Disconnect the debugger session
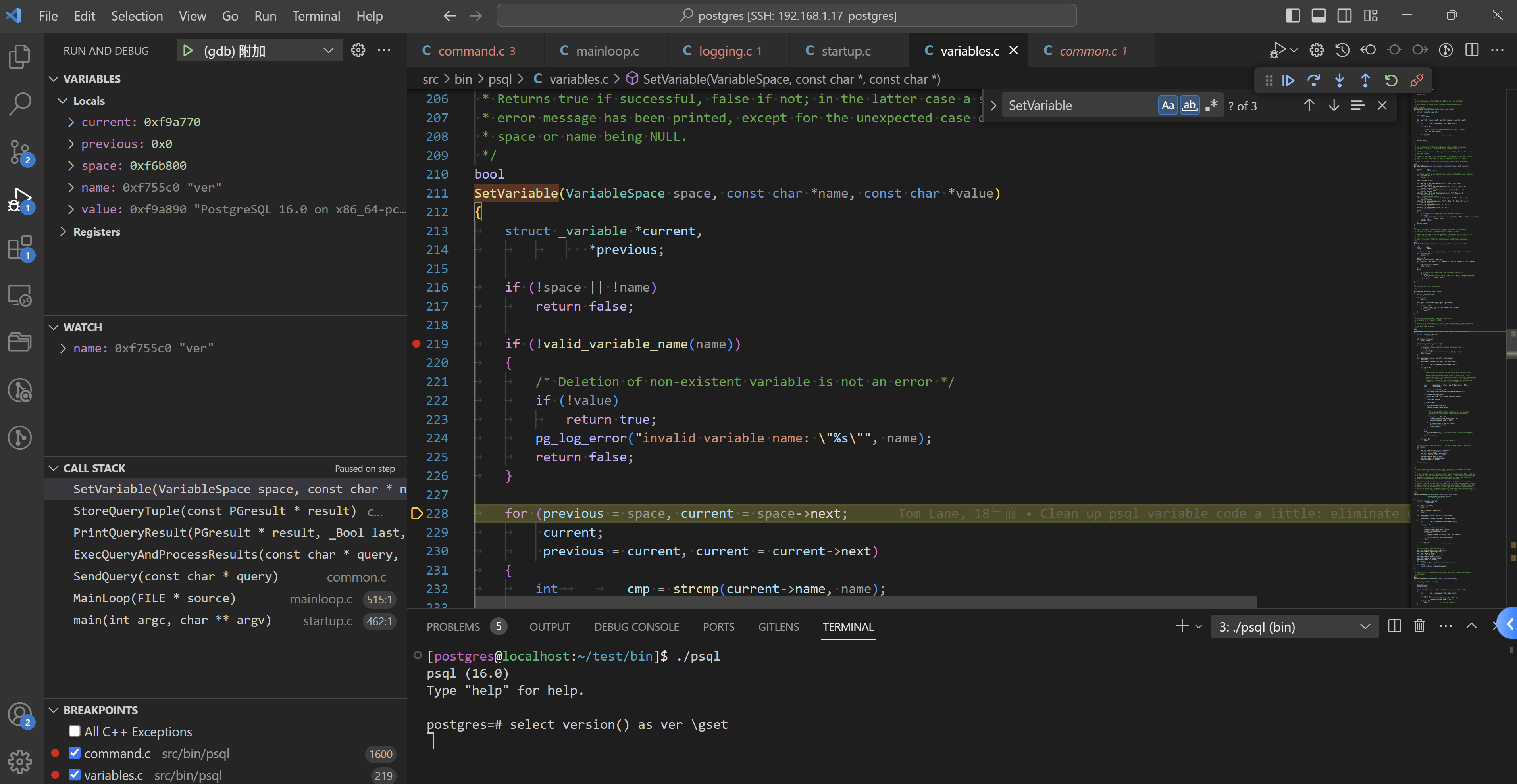The height and width of the screenshot is (784, 1517). click(1417, 81)
